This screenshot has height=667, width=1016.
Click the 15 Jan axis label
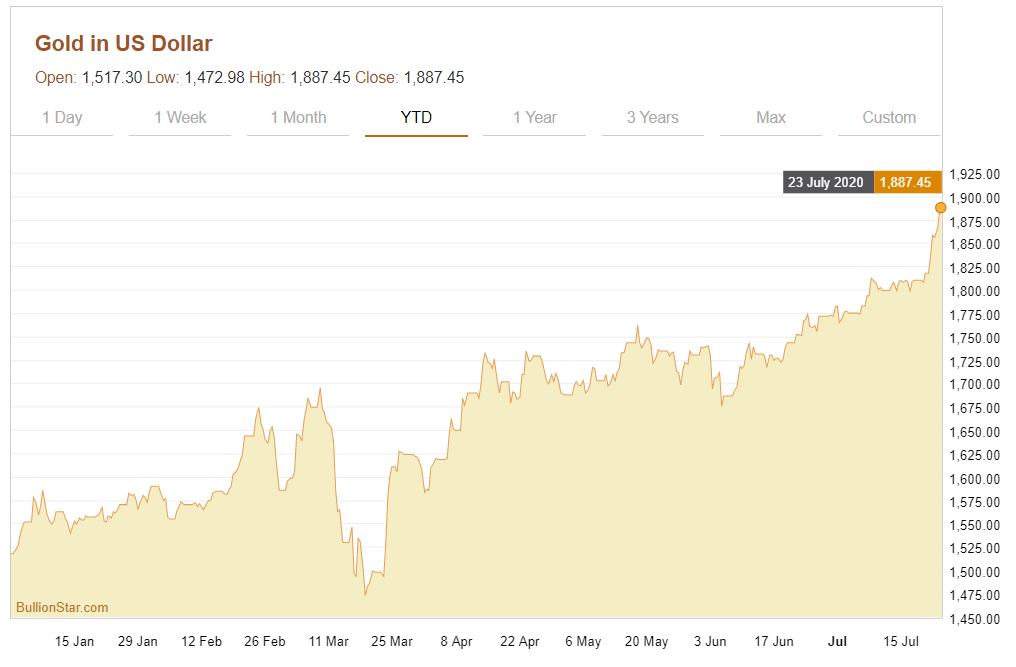(x=75, y=641)
